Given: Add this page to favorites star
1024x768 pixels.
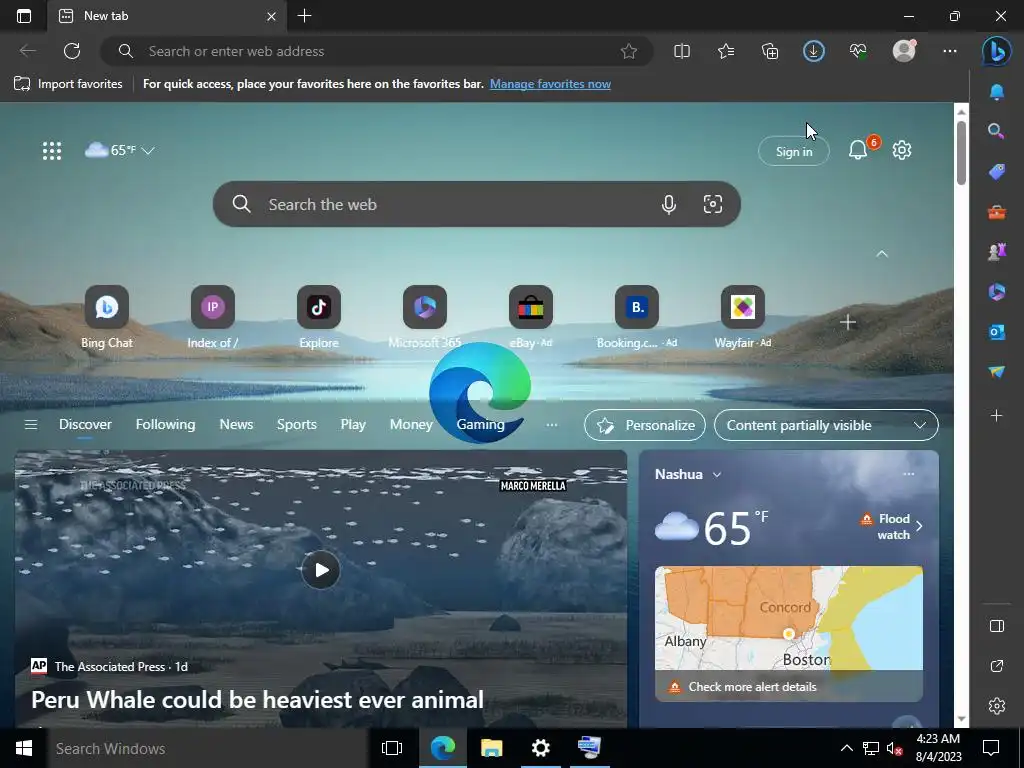Looking at the screenshot, I should [x=629, y=52].
